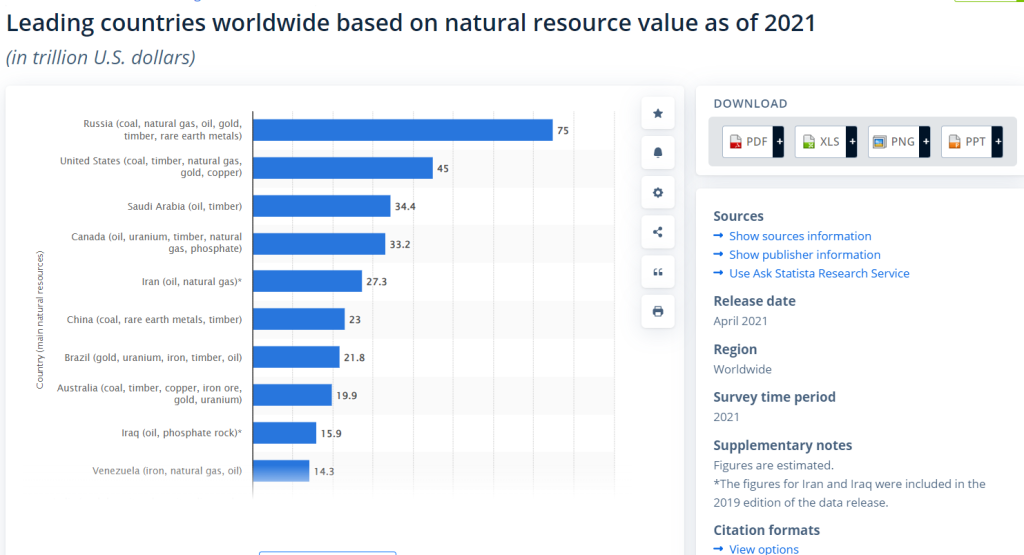
Task: Click the bell notification alert icon
Action: (657, 153)
